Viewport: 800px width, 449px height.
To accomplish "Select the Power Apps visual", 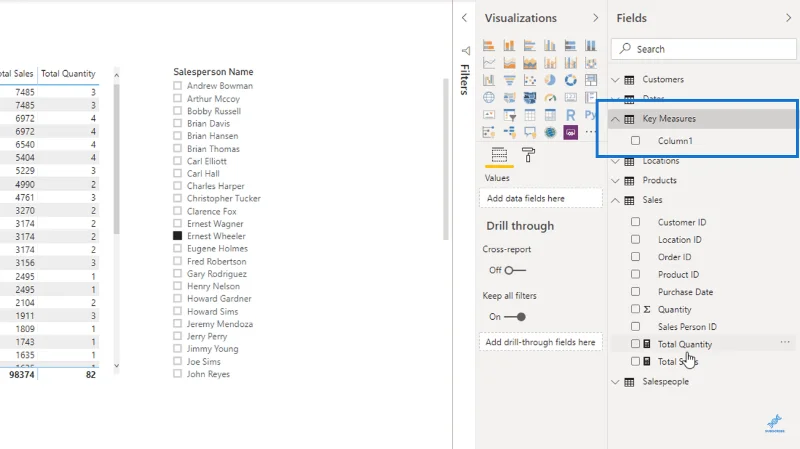I will pyautogui.click(x=570, y=132).
